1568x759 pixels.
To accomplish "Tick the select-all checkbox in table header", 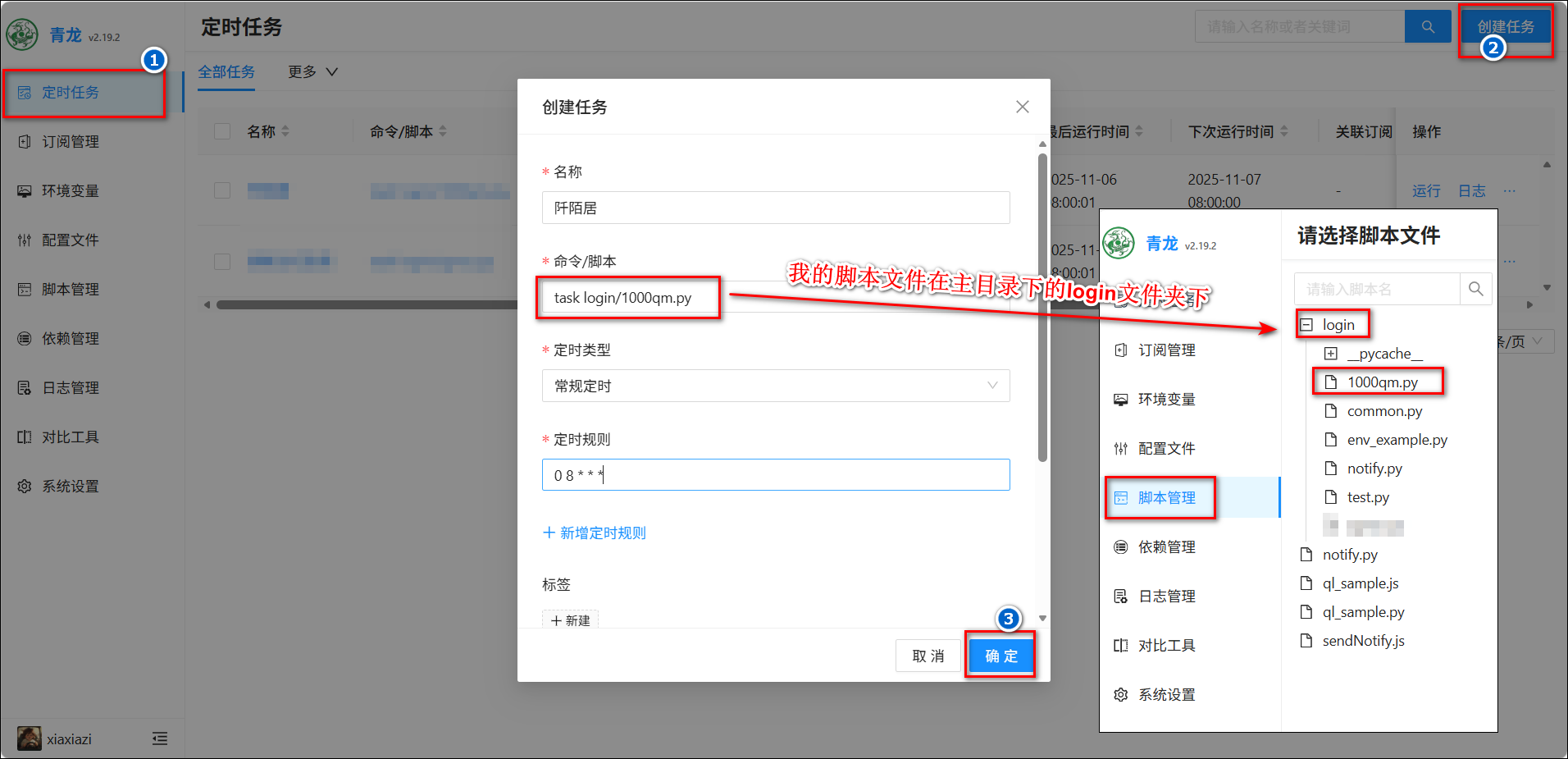I will tap(222, 131).
